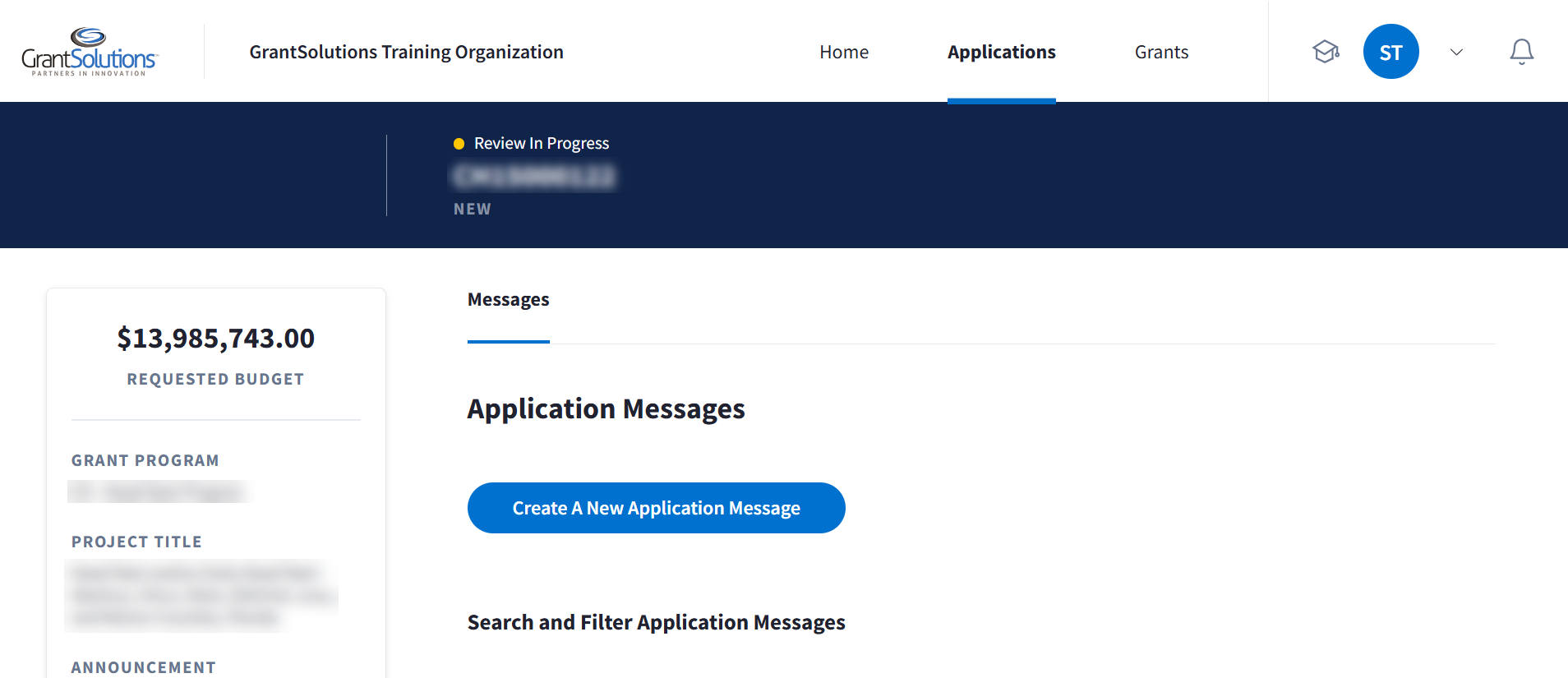Open the notifications bell
Viewport: 1568px width, 678px height.
coord(1521,52)
